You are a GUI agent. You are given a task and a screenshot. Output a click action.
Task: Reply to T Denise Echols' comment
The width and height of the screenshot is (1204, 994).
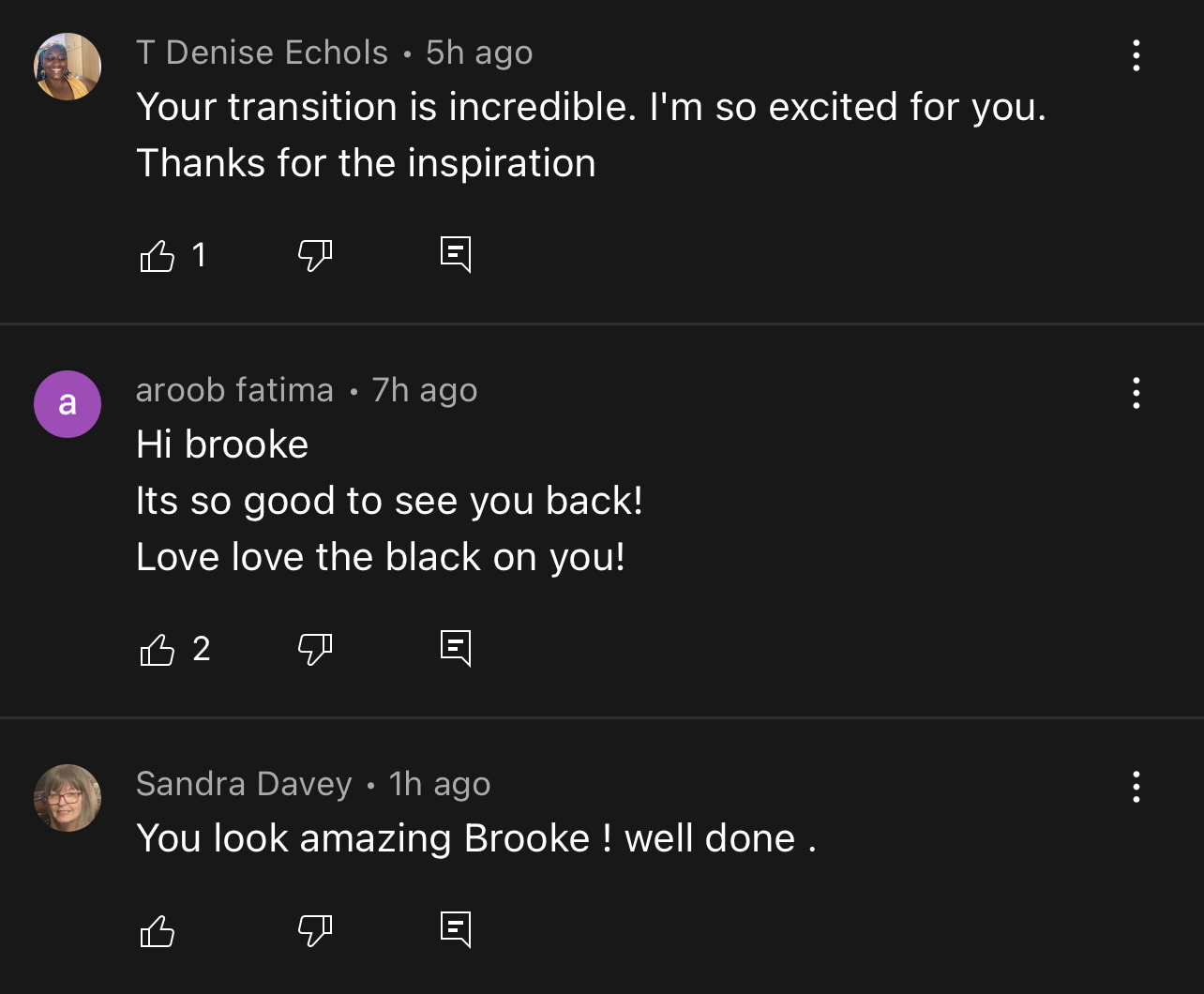pos(456,255)
